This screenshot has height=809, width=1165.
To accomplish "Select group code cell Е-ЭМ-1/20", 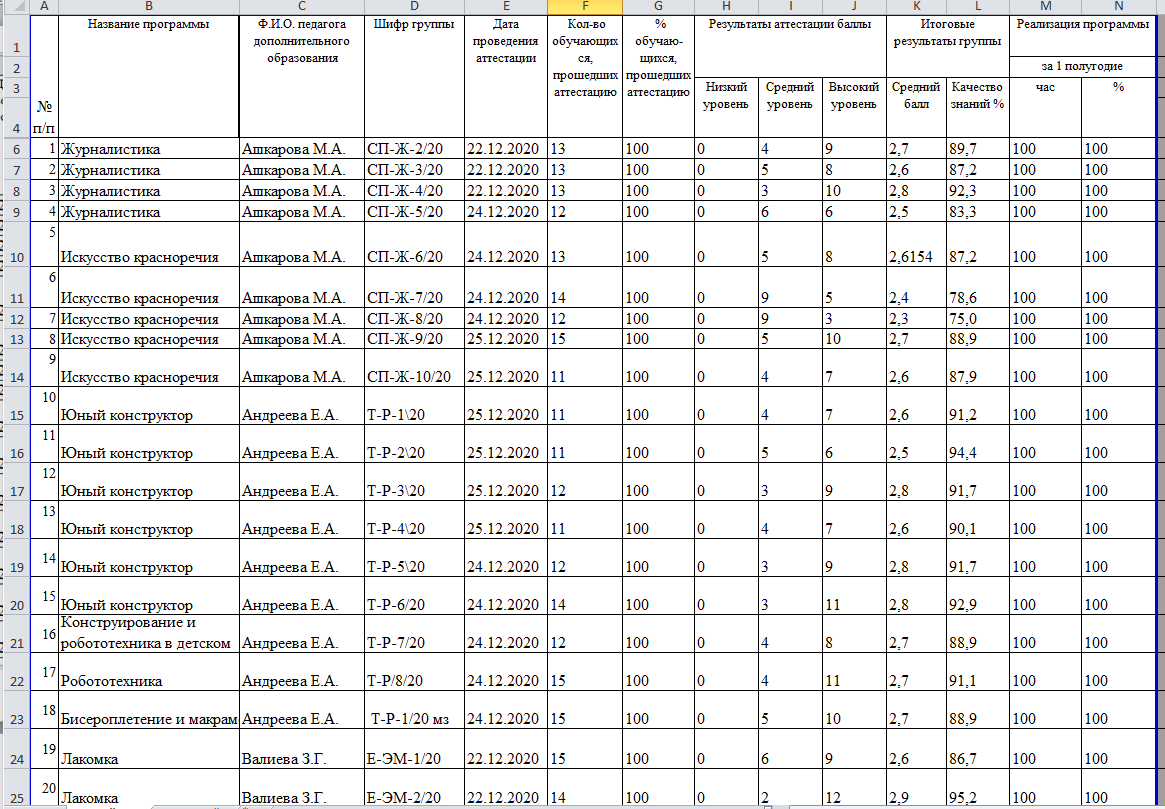I will [x=414, y=749].
